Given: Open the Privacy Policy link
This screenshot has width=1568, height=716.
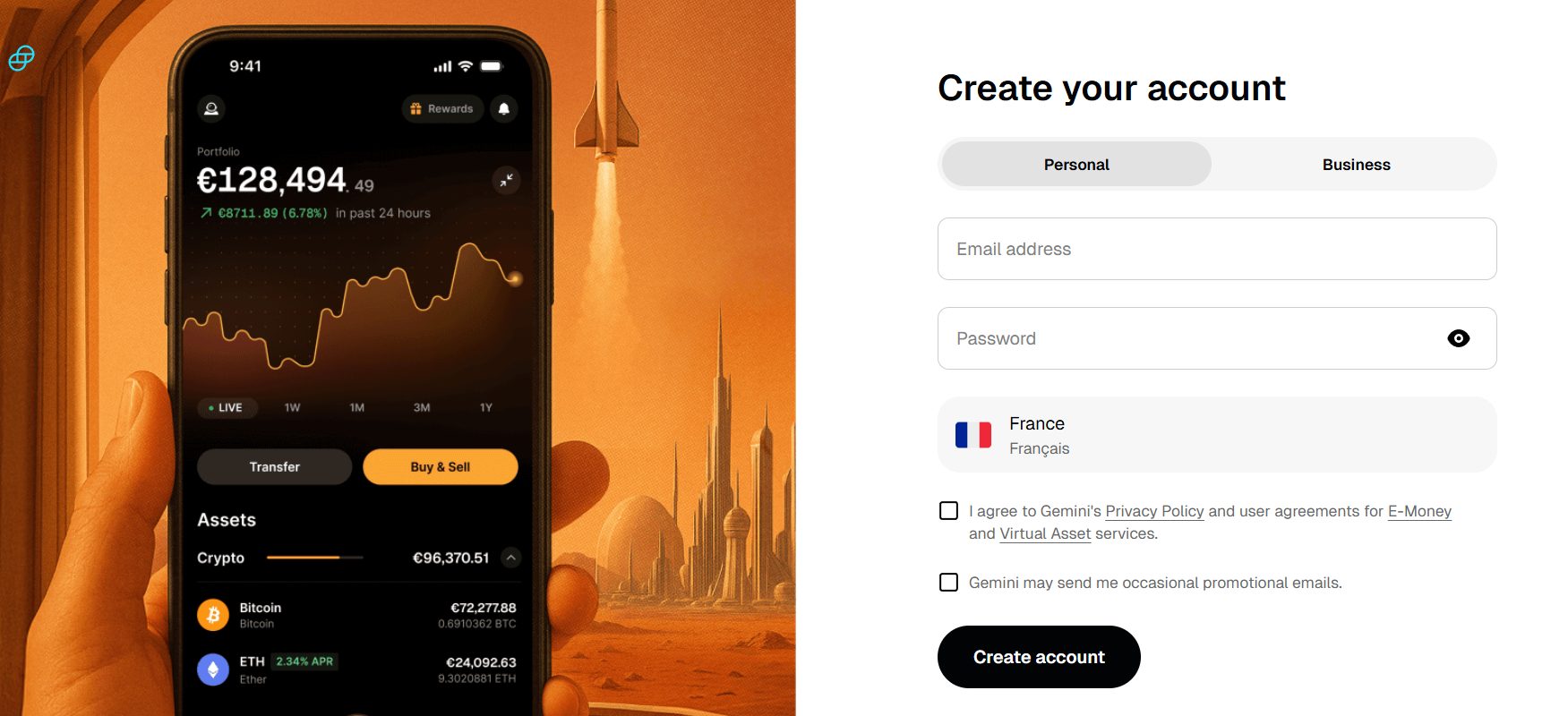Looking at the screenshot, I should click(1154, 511).
